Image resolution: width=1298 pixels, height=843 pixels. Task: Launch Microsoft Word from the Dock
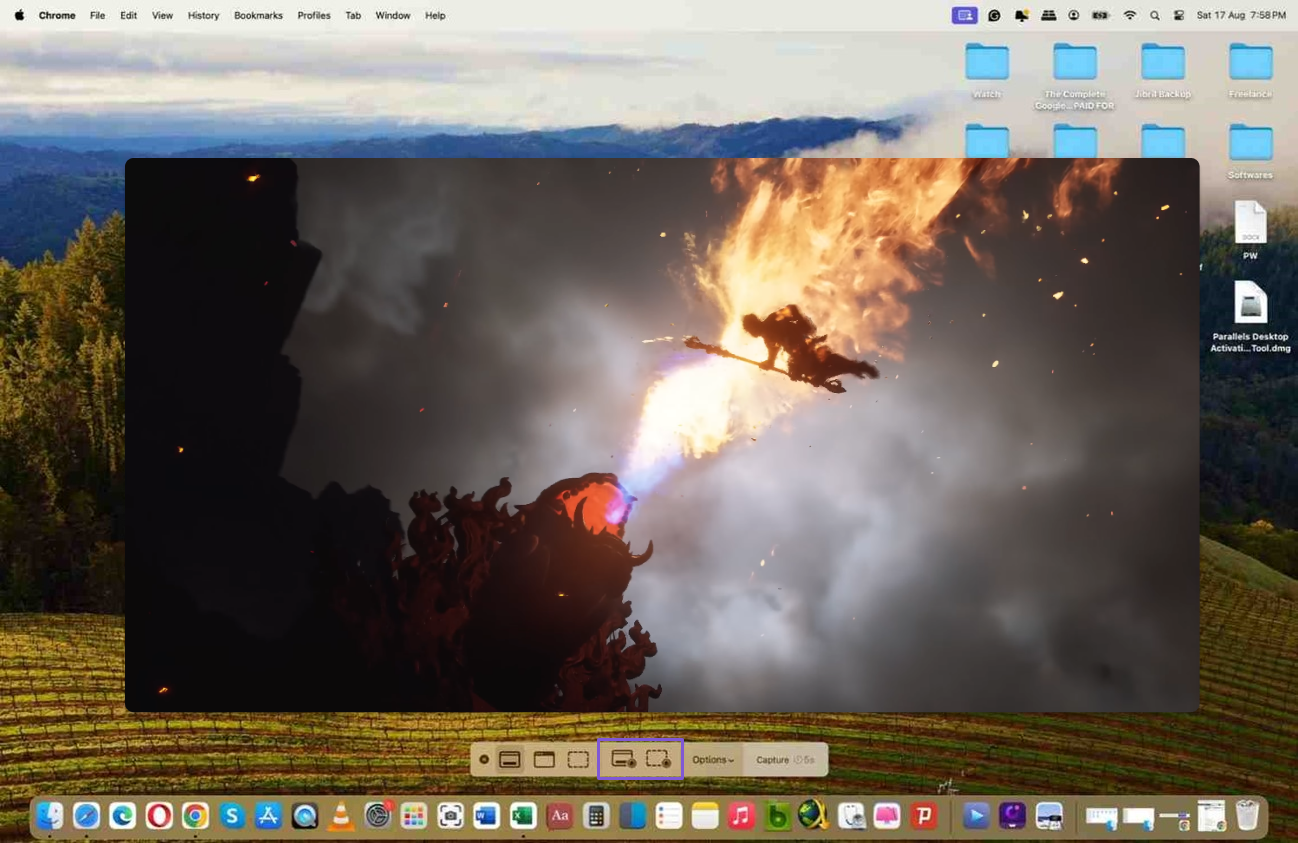tap(487, 817)
